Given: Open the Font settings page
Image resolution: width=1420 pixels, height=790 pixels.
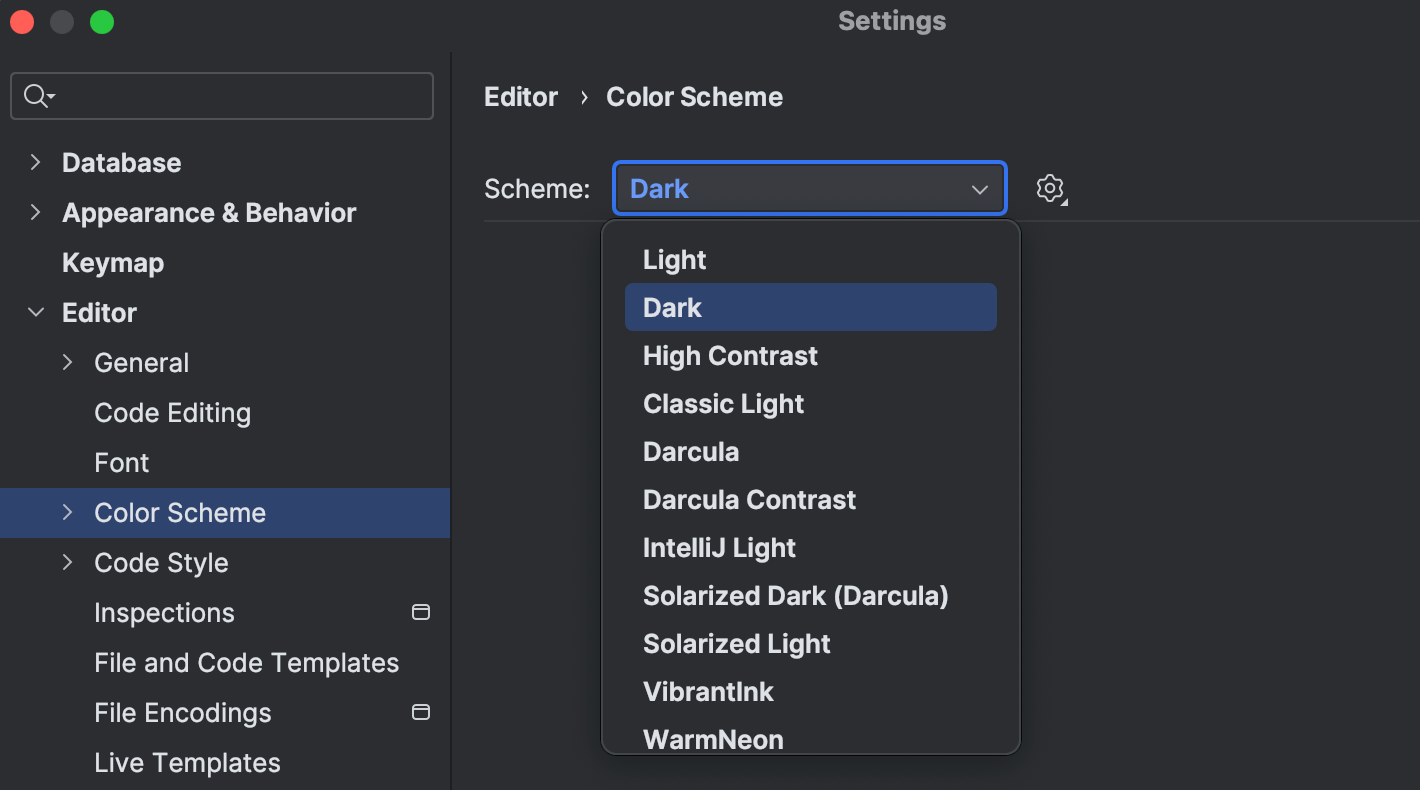Looking at the screenshot, I should (121, 462).
